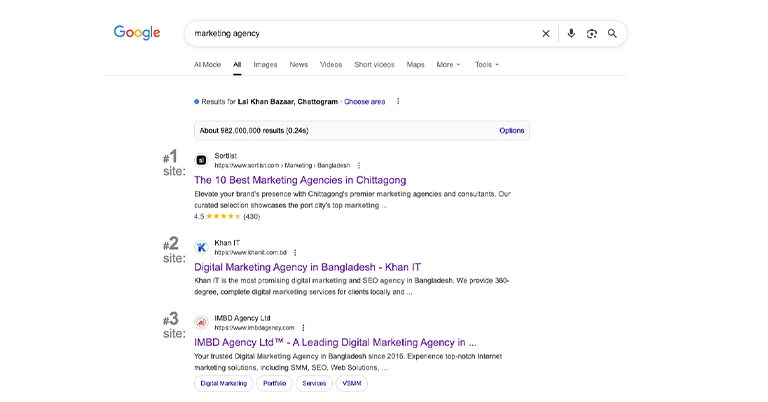This screenshot has width=768, height=402.
Task: Click the Google logo
Action: click(x=137, y=33)
